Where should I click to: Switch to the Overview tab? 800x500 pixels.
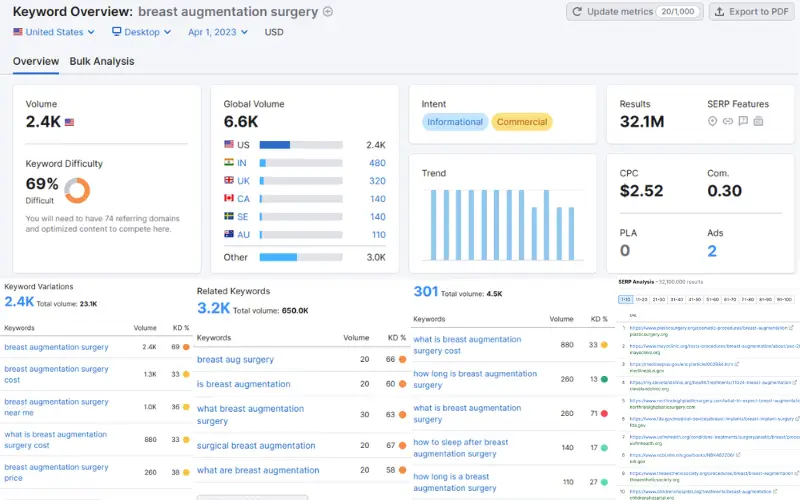tap(36, 61)
